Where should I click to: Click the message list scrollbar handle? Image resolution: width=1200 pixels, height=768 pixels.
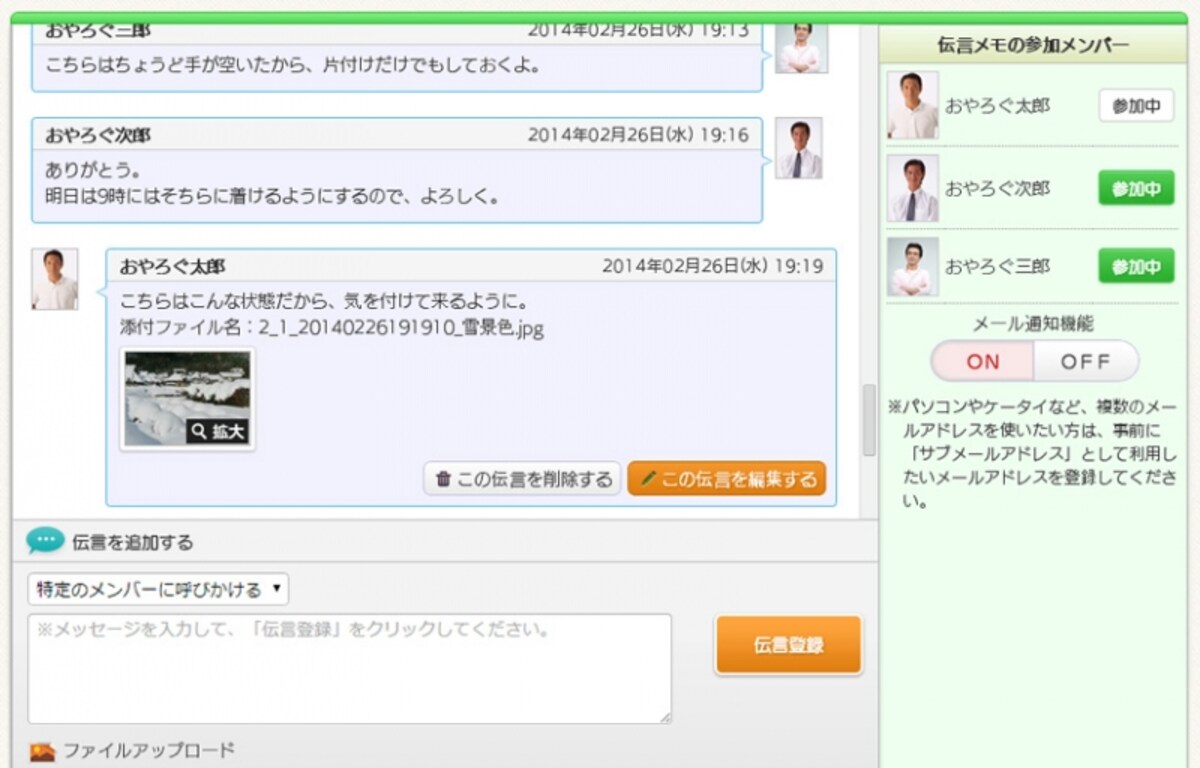(x=869, y=420)
